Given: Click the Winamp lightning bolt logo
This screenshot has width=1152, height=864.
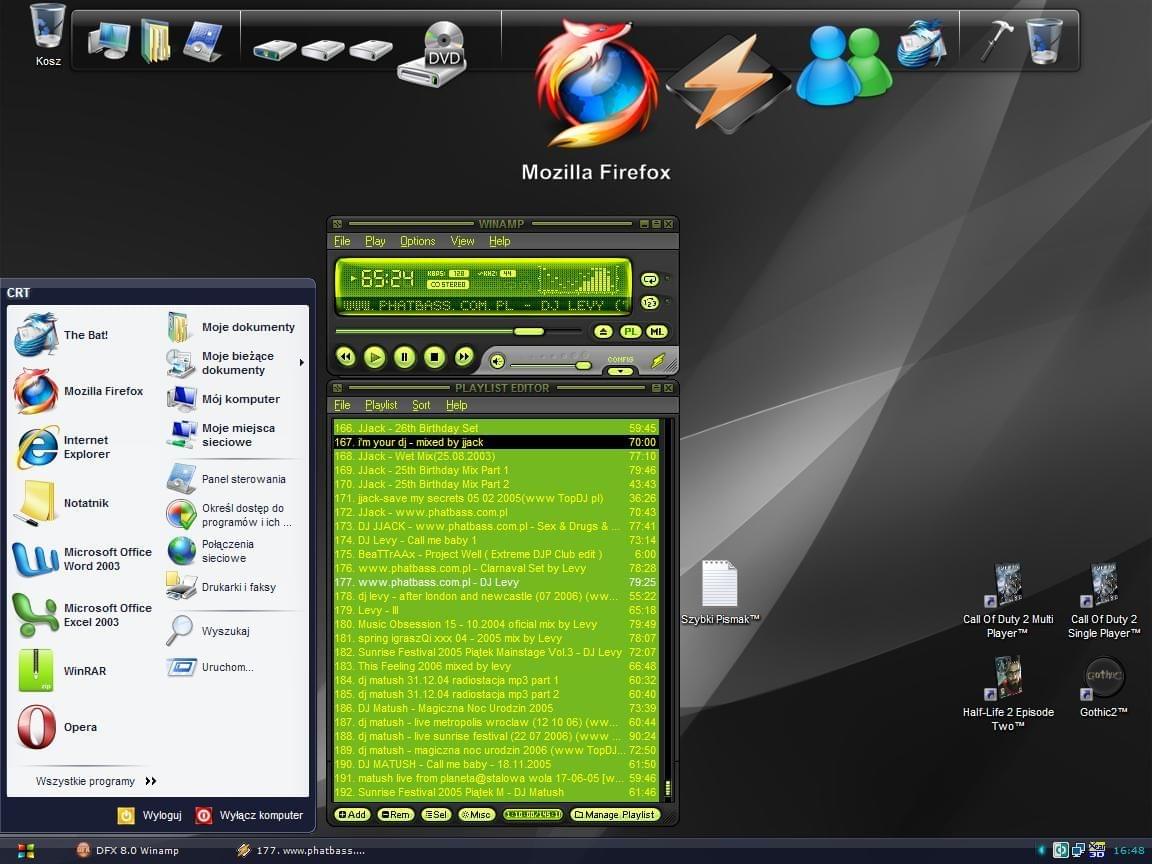Looking at the screenshot, I should 658,360.
